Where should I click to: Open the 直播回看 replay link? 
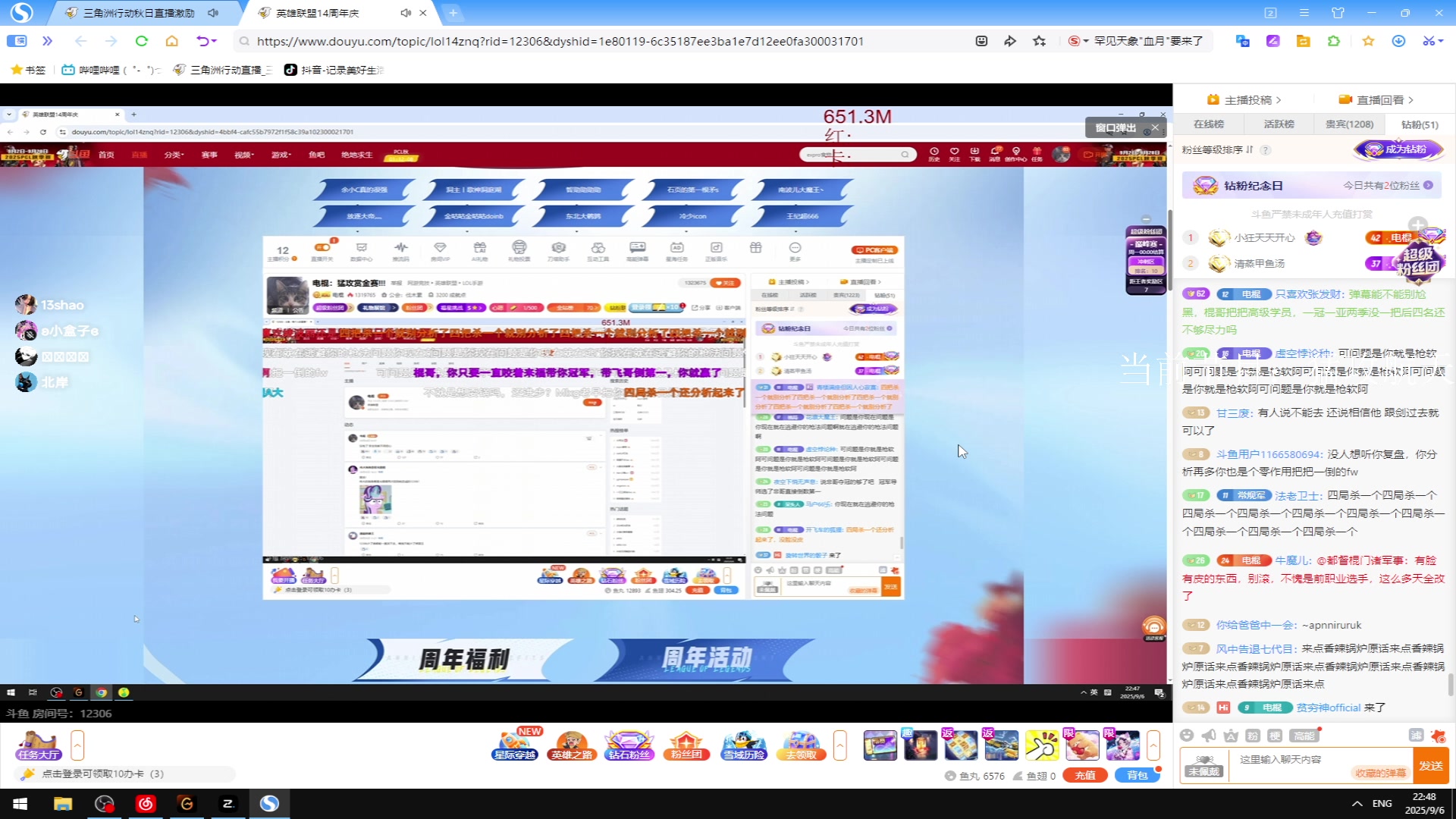(1376, 100)
